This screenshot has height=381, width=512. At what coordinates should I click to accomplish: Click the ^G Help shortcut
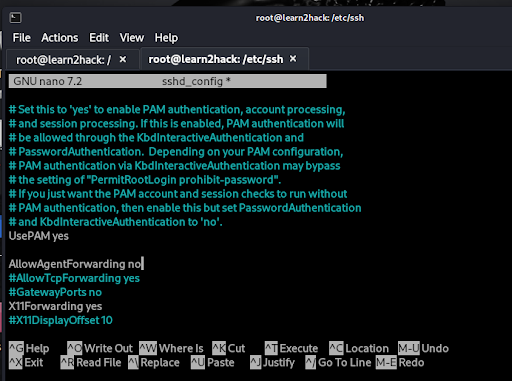coord(29,348)
